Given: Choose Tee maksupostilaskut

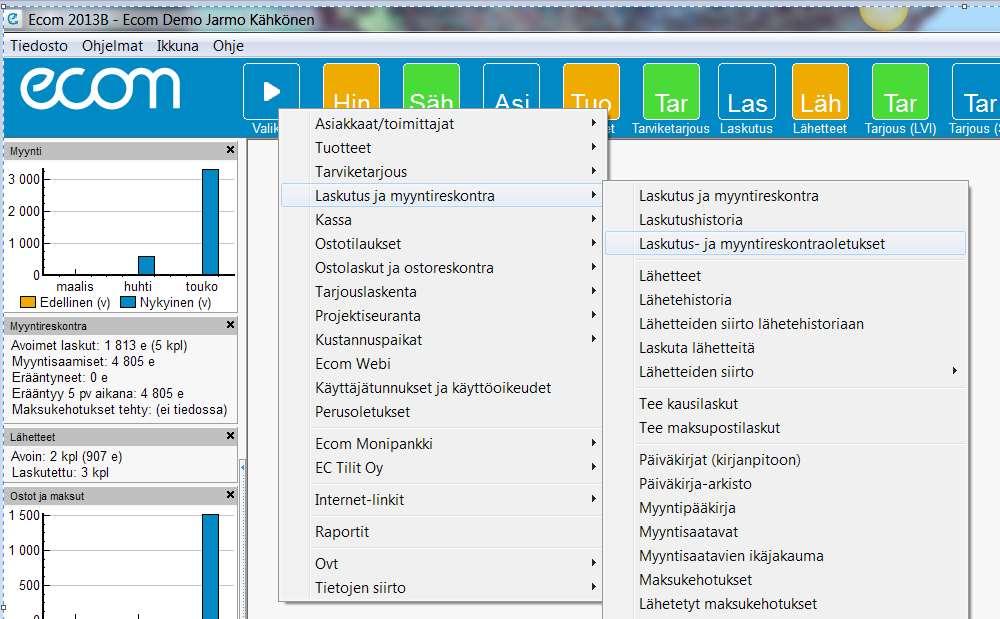Looking at the screenshot, I should point(786,428).
